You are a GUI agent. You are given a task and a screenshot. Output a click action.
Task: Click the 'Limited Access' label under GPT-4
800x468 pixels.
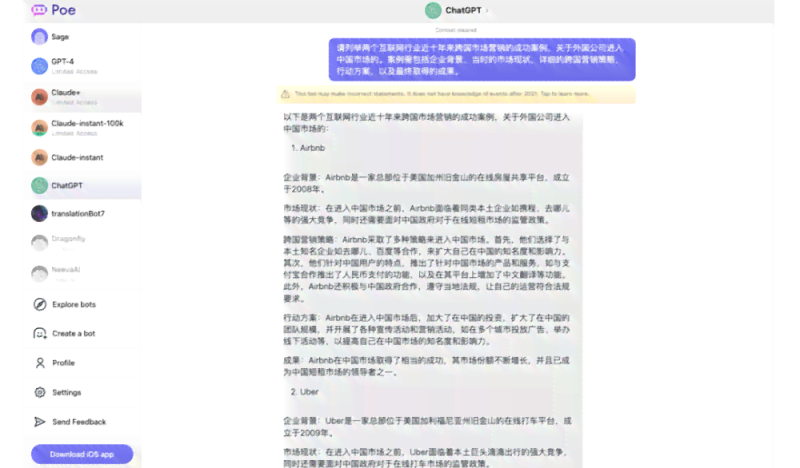[74, 71]
